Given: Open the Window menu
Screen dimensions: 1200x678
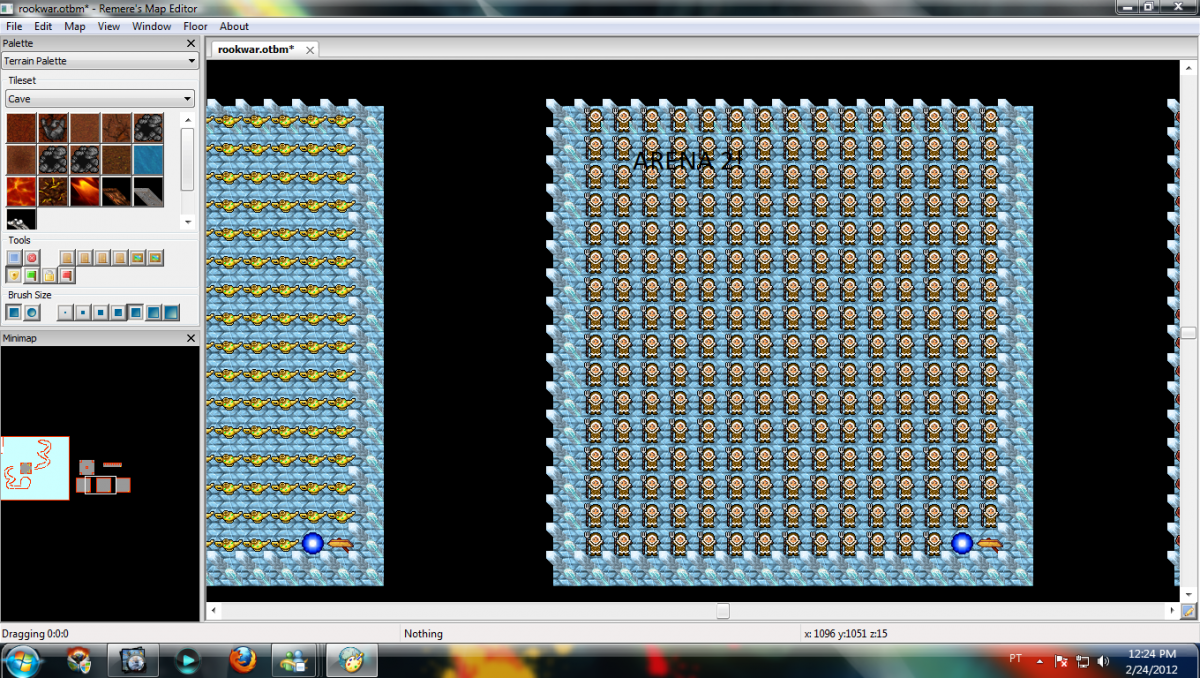Looking at the screenshot, I should point(152,26).
